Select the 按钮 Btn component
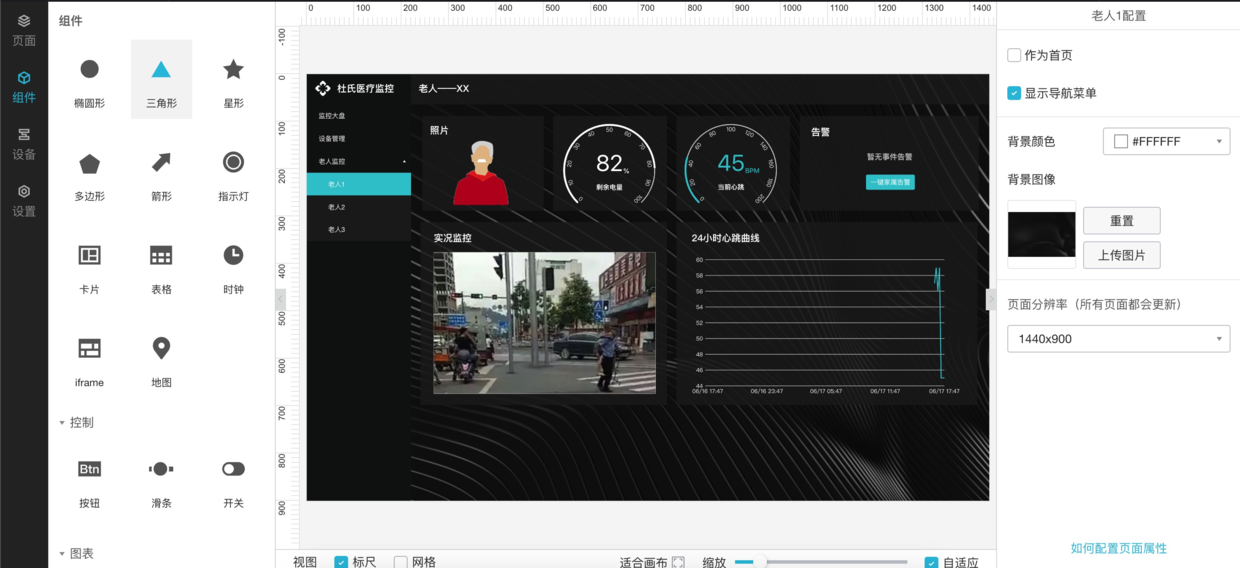This screenshot has width=1240, height=568. [89, 480]
